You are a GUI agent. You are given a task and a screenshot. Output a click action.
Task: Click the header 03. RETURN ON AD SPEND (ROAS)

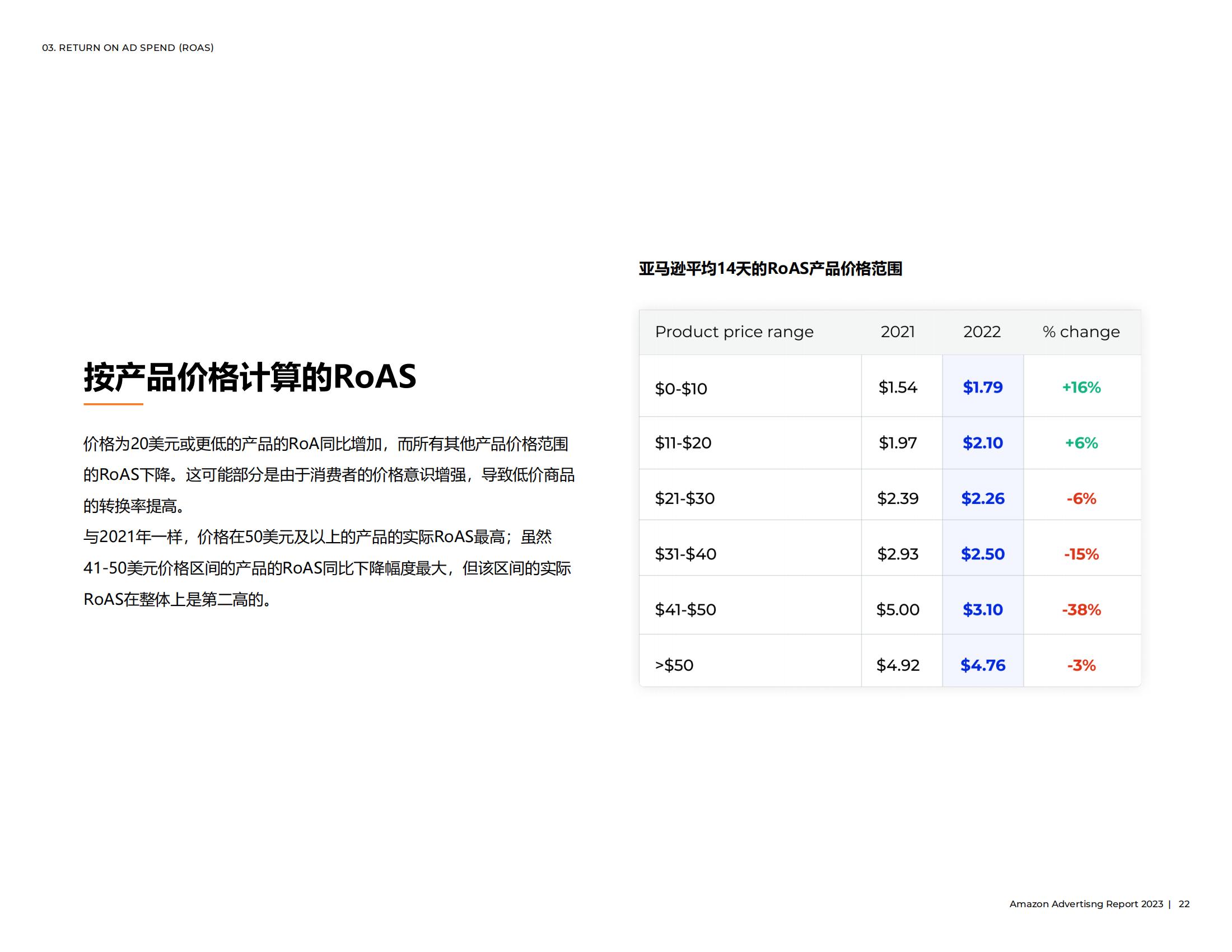pos(128,48)
